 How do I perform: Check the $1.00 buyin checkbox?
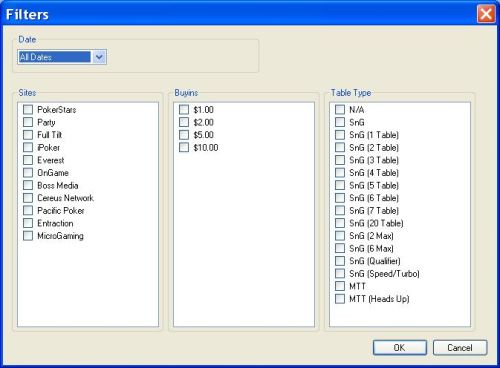coord(184,109)
